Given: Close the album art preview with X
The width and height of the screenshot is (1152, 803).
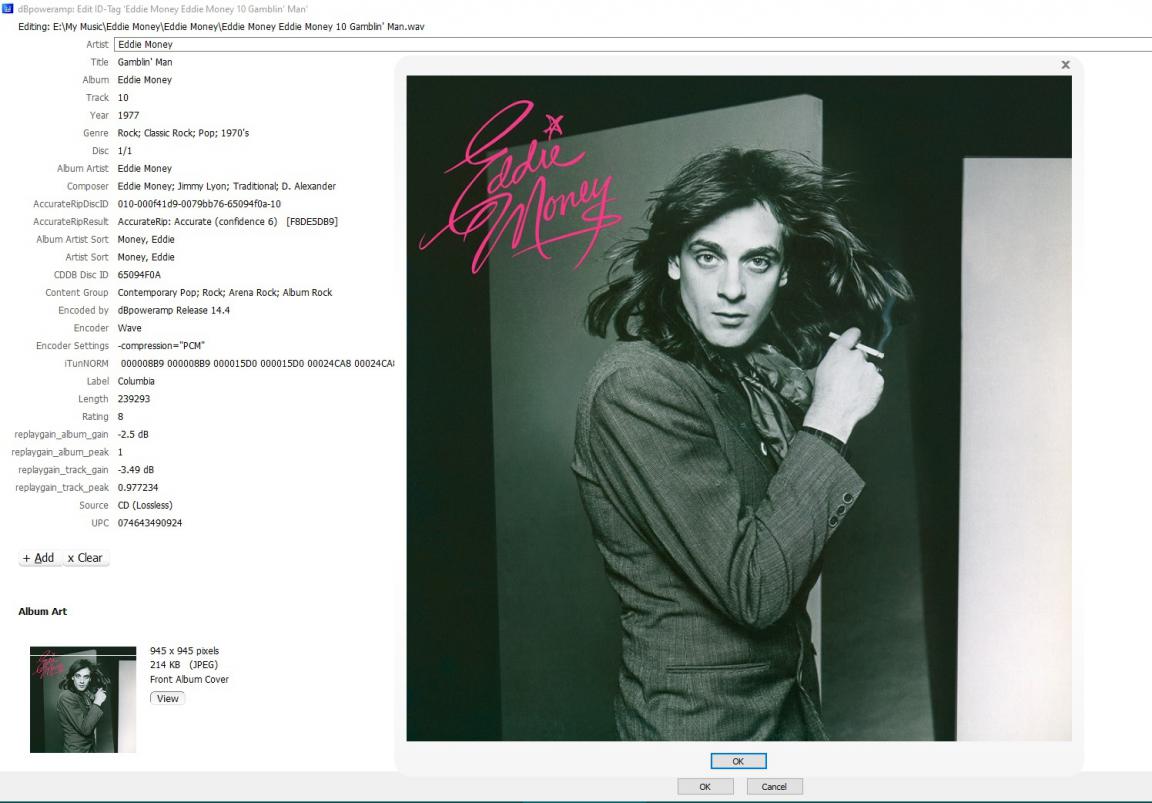Looking at the screenshot, I should pyautogui.click(x=1065, y=65).
